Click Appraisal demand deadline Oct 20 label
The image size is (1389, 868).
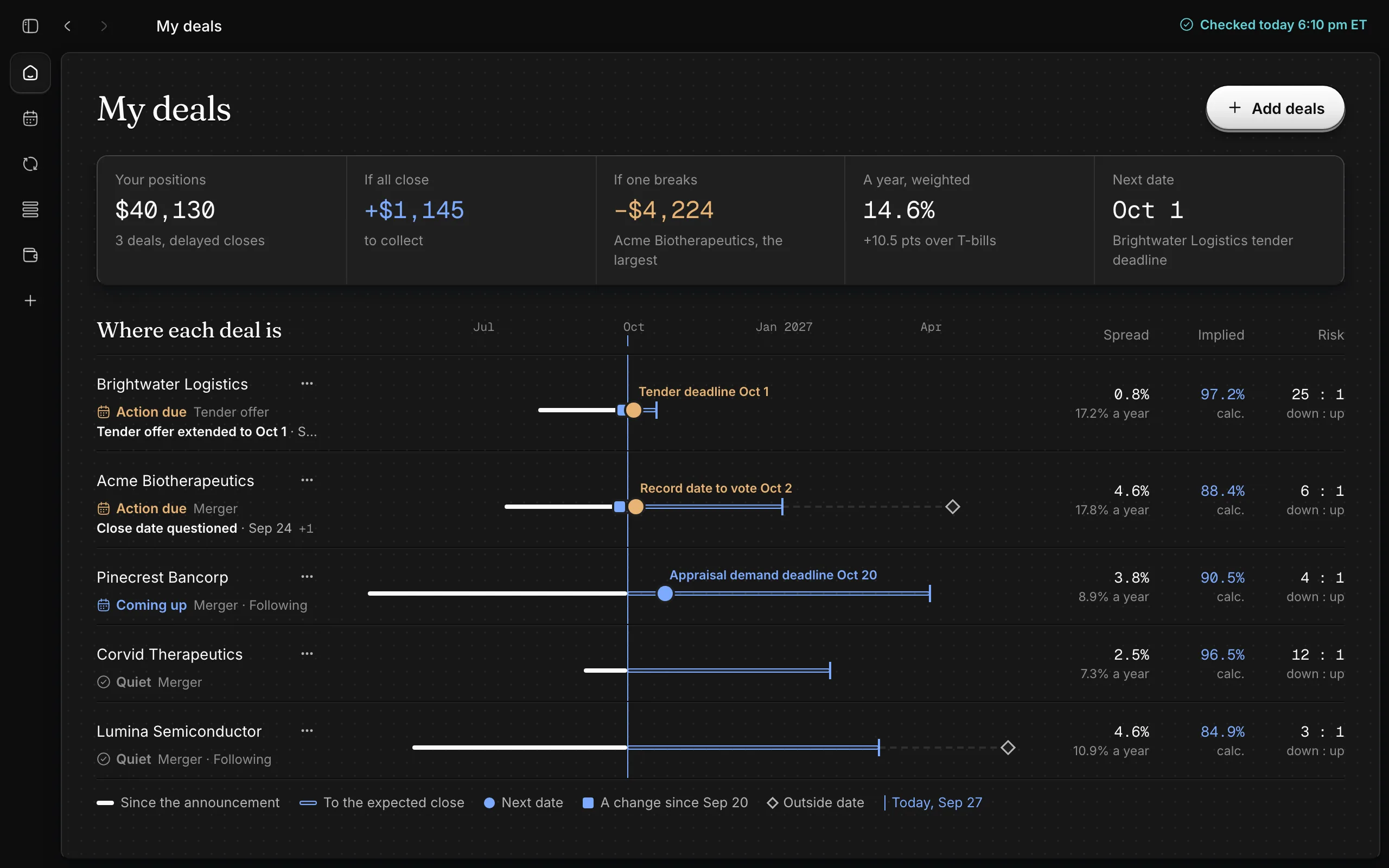click(x=773, y=575)
